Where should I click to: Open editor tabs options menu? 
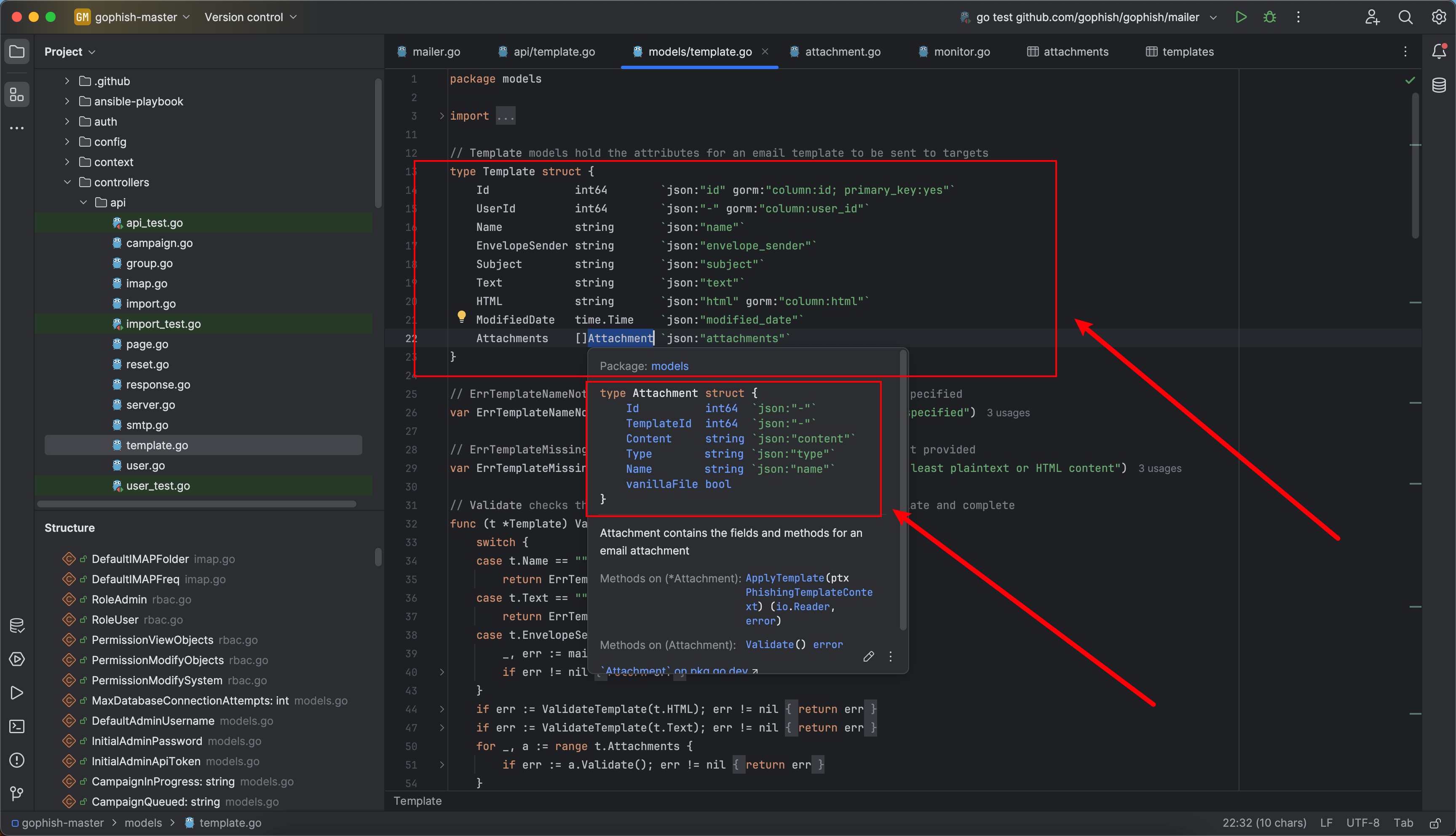pos(1405,52)
